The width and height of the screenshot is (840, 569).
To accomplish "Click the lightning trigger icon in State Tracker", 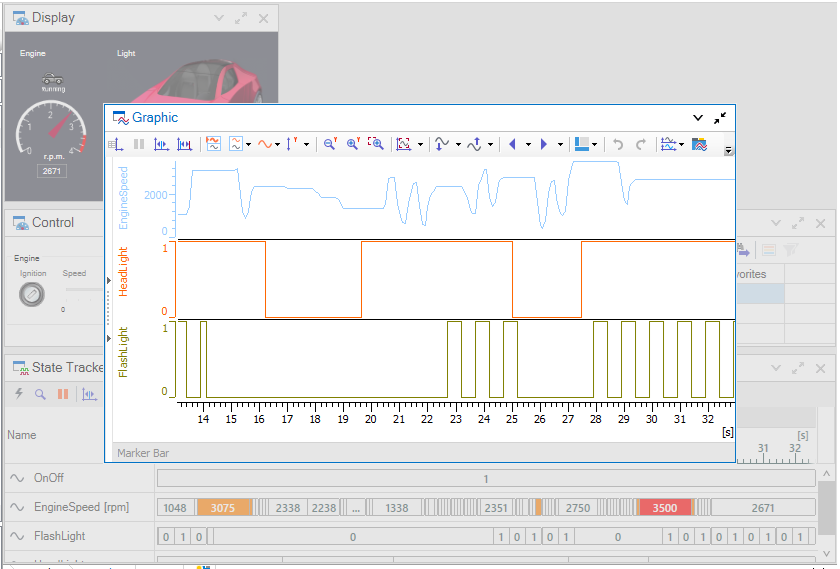I will [19, 394].
